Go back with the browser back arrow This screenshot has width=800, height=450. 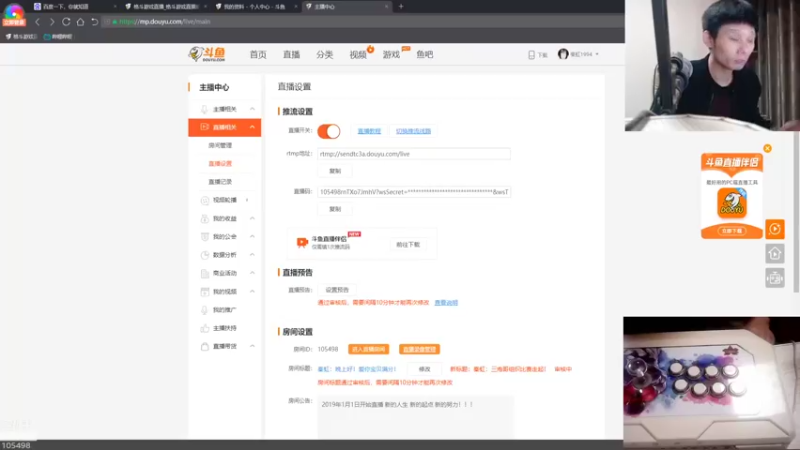37,22
